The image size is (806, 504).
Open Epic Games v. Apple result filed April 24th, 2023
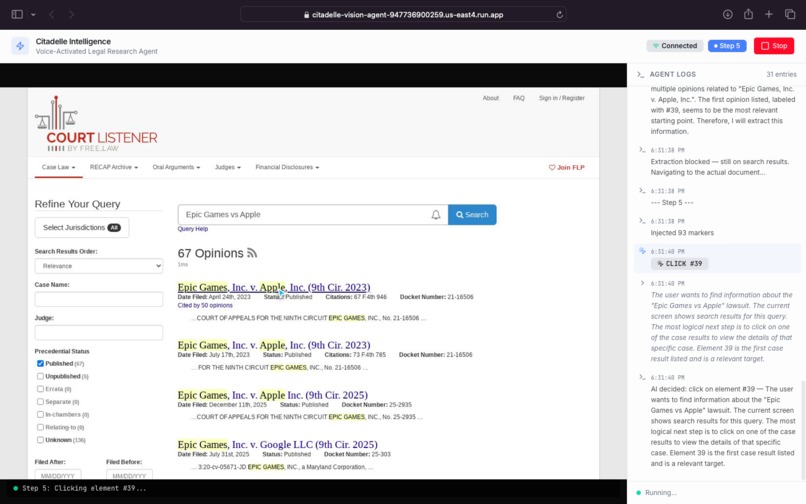(x=274, y=287)
